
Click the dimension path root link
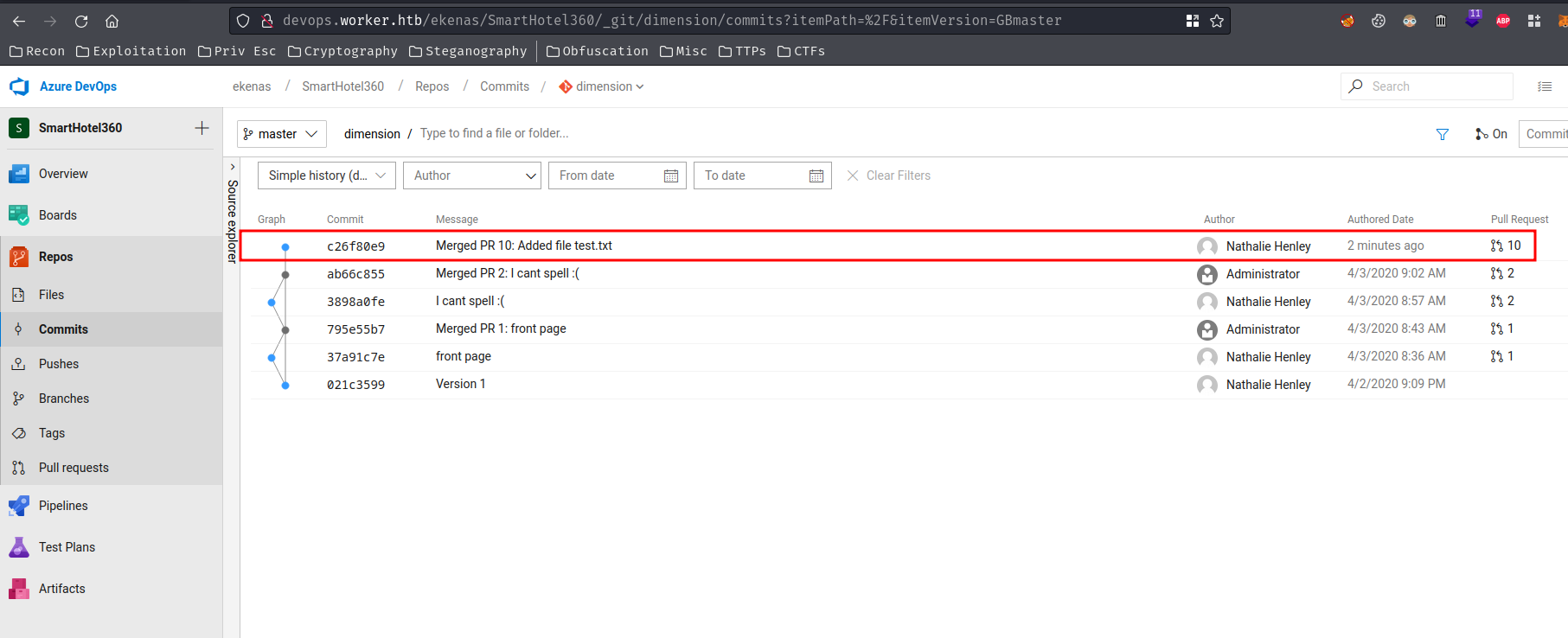point(372,134)
